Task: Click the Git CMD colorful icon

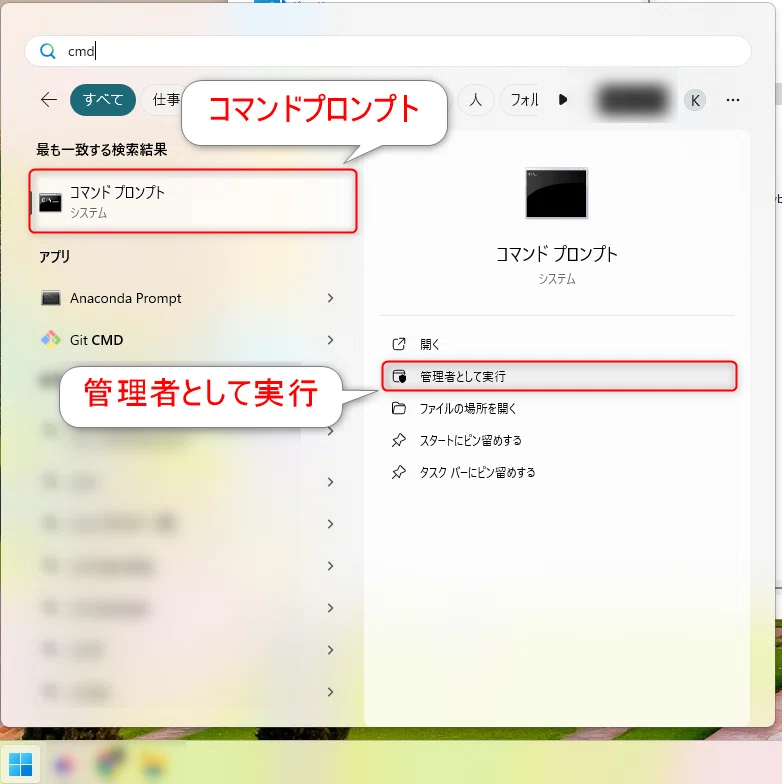Action: [x=50, y=340]
